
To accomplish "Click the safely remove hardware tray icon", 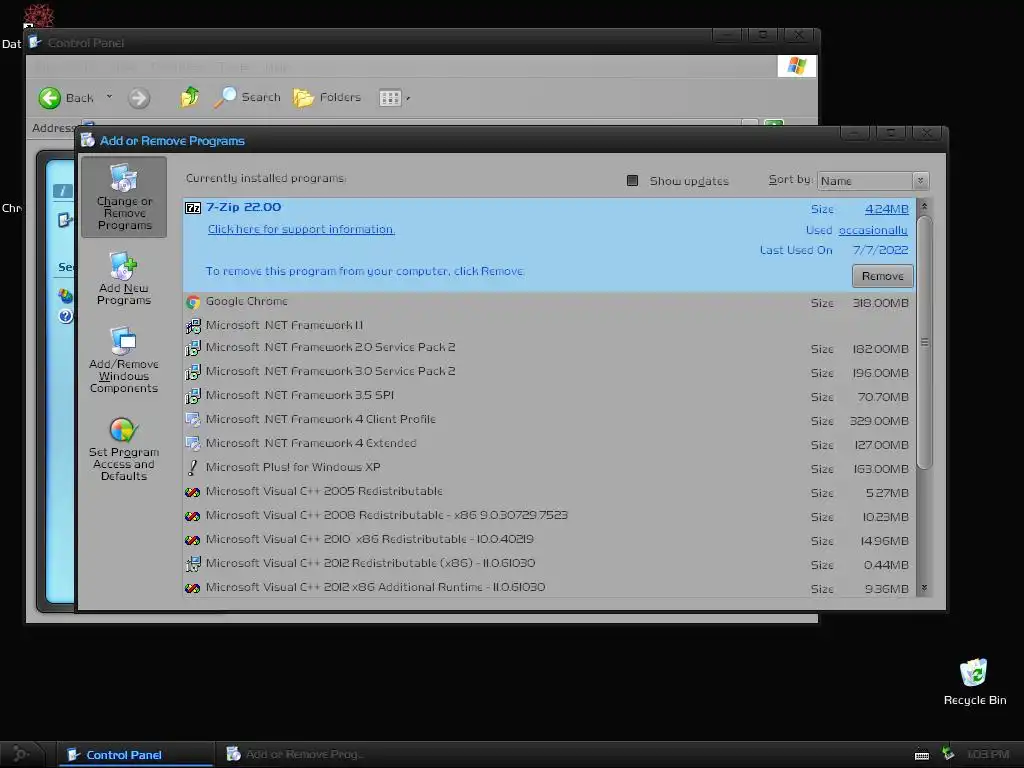I will [948, 754].
